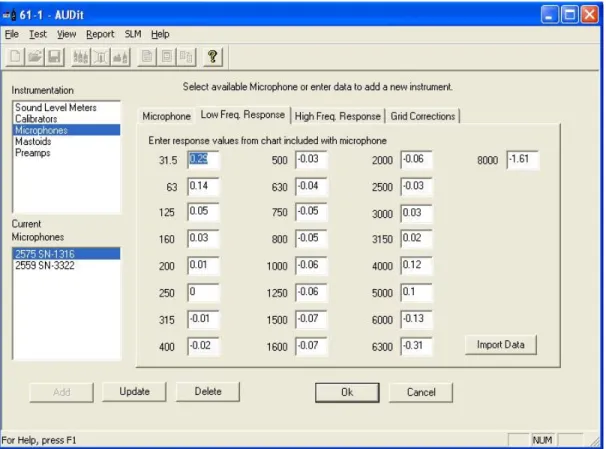Viewport: 606px width, 449px height.
Task: Click the two-instruments toolbar icon left of report icons
Action: [x=120, y=57]
